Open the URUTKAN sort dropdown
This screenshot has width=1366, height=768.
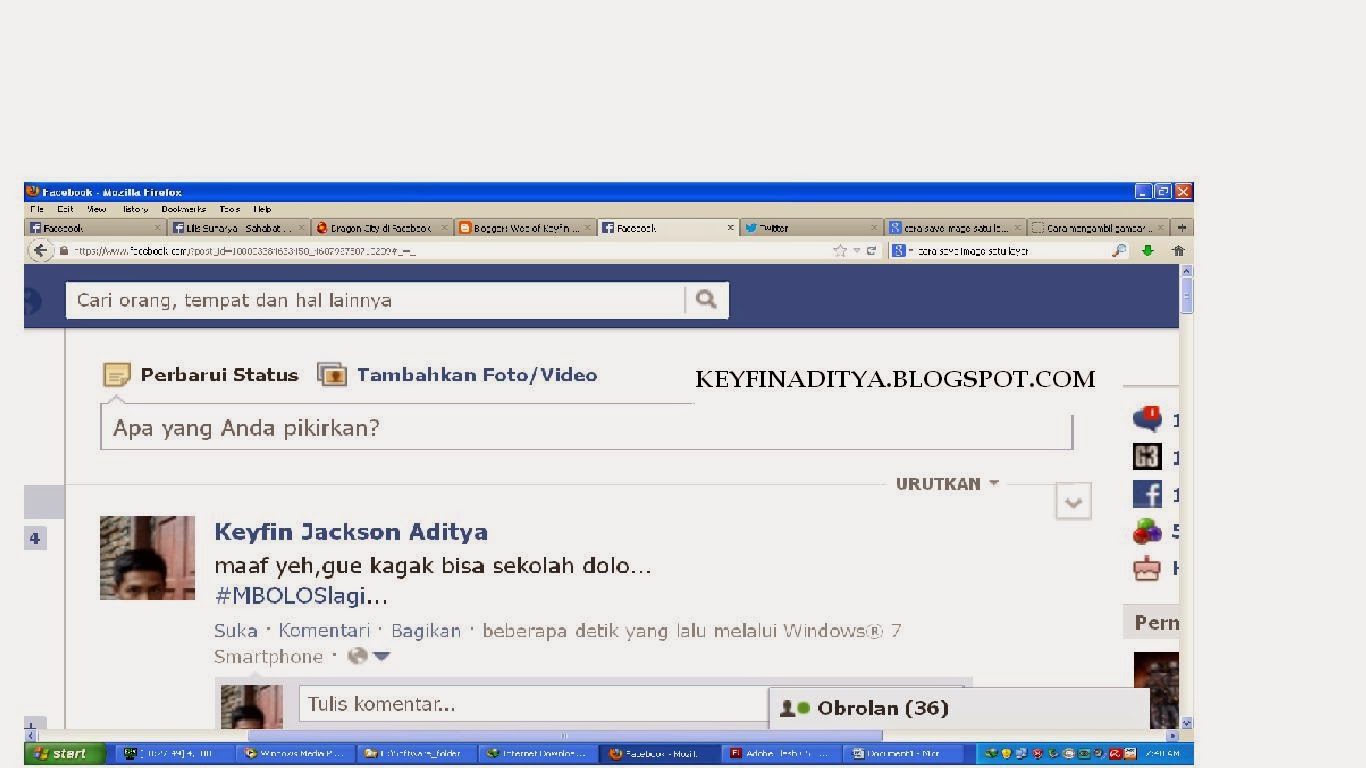pyautogui.click(x=947, y=484)
